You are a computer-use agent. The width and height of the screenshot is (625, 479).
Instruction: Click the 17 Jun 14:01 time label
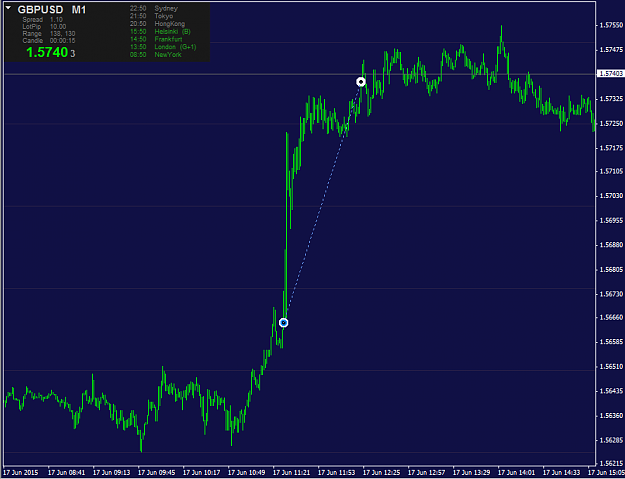coord(517,473)
